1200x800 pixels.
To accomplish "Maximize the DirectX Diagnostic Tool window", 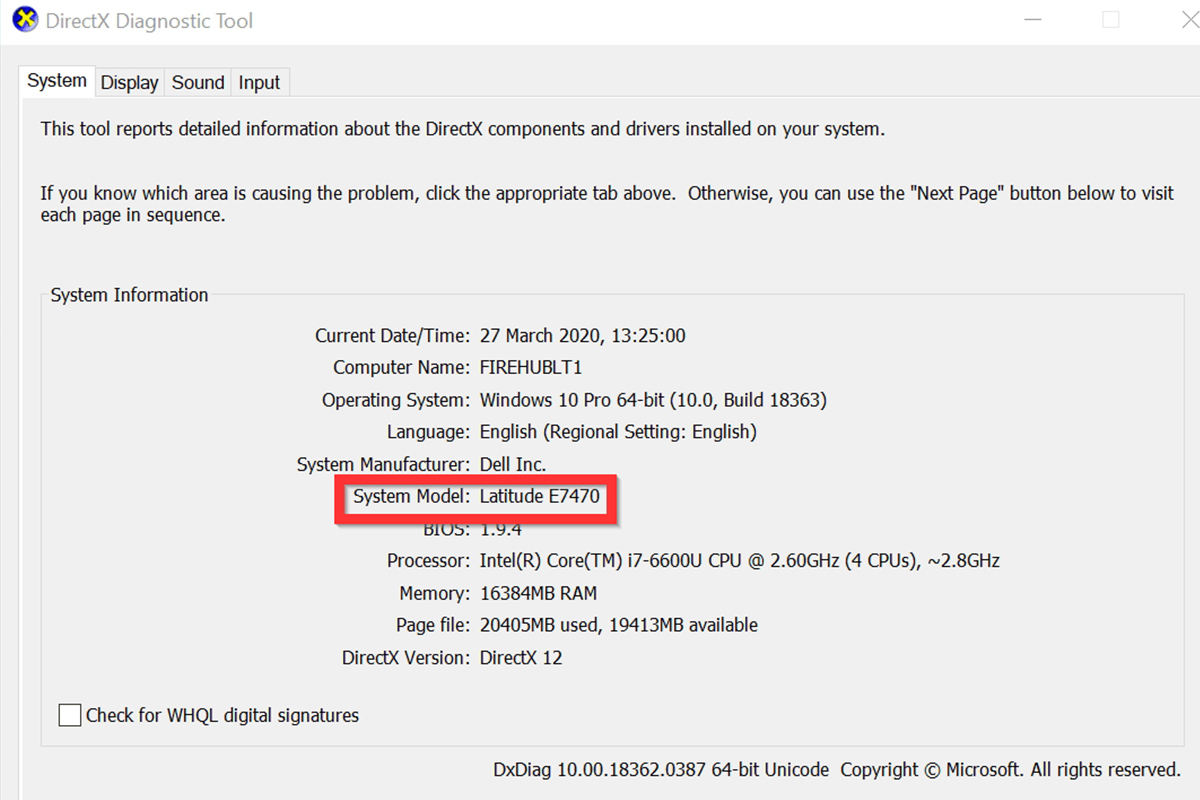I will [1111, 20].
